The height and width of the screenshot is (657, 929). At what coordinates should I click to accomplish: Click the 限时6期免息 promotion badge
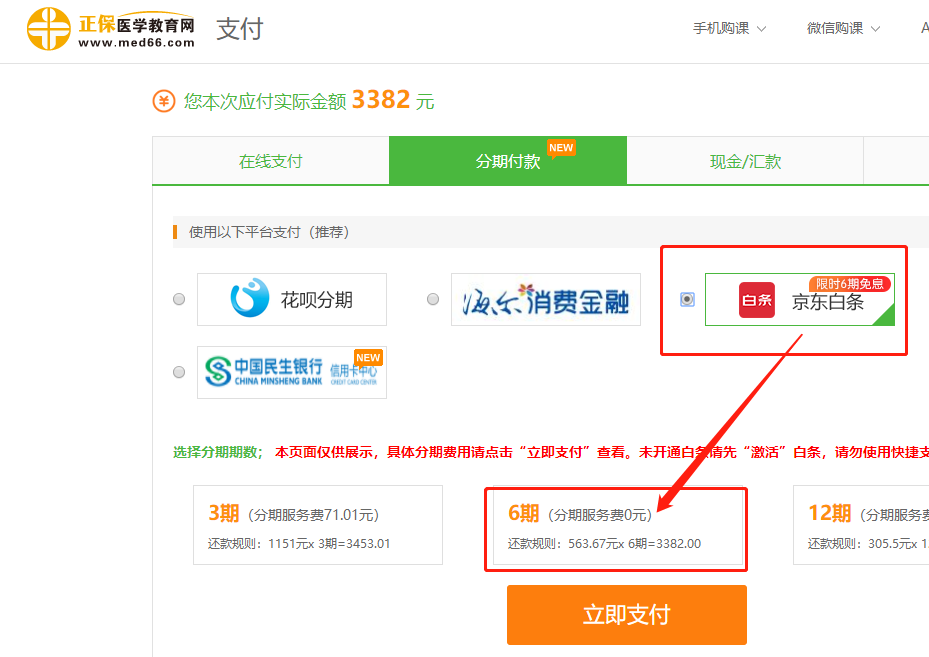849,284
